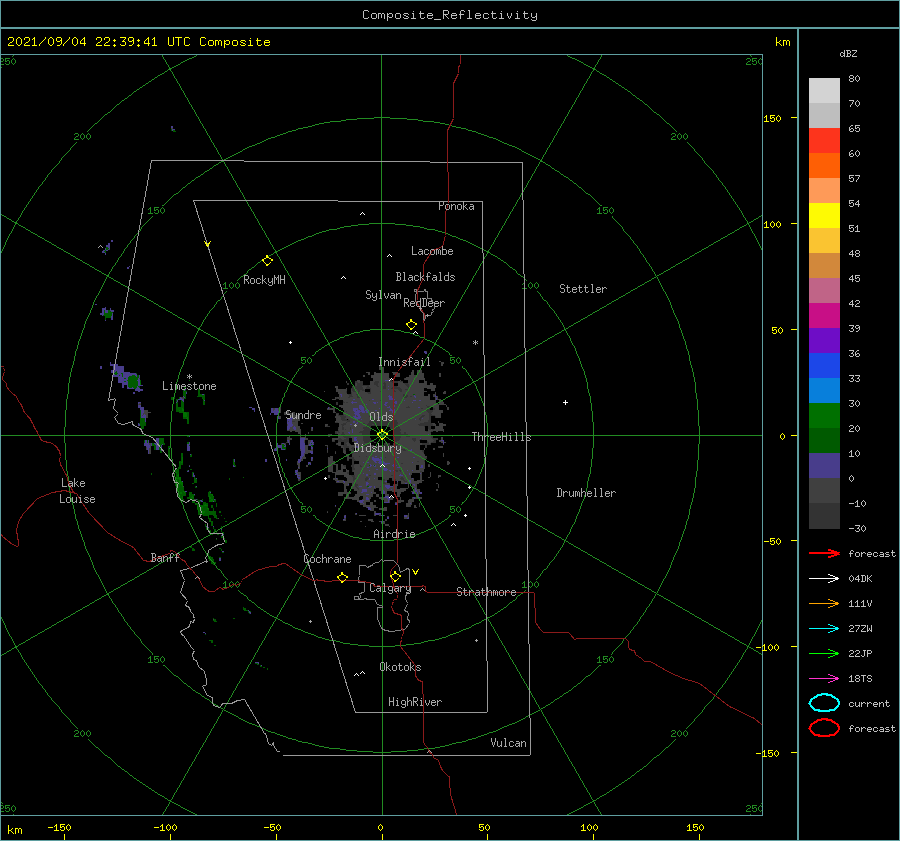The image size is (900, 841).
Task: Click the Vulcan town label
Action: (508, 743)
